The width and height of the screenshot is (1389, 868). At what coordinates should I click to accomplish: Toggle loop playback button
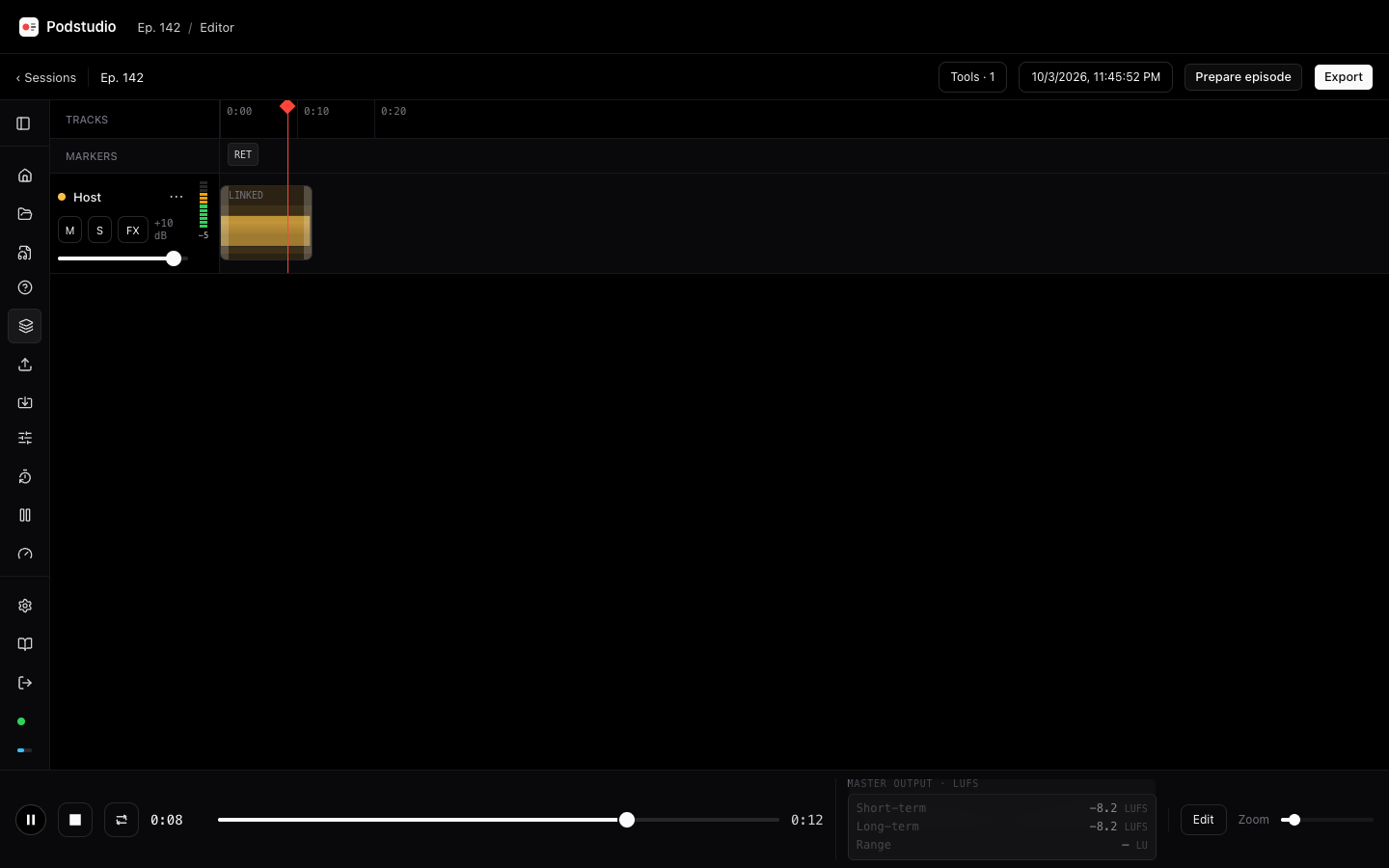point(122,820)
